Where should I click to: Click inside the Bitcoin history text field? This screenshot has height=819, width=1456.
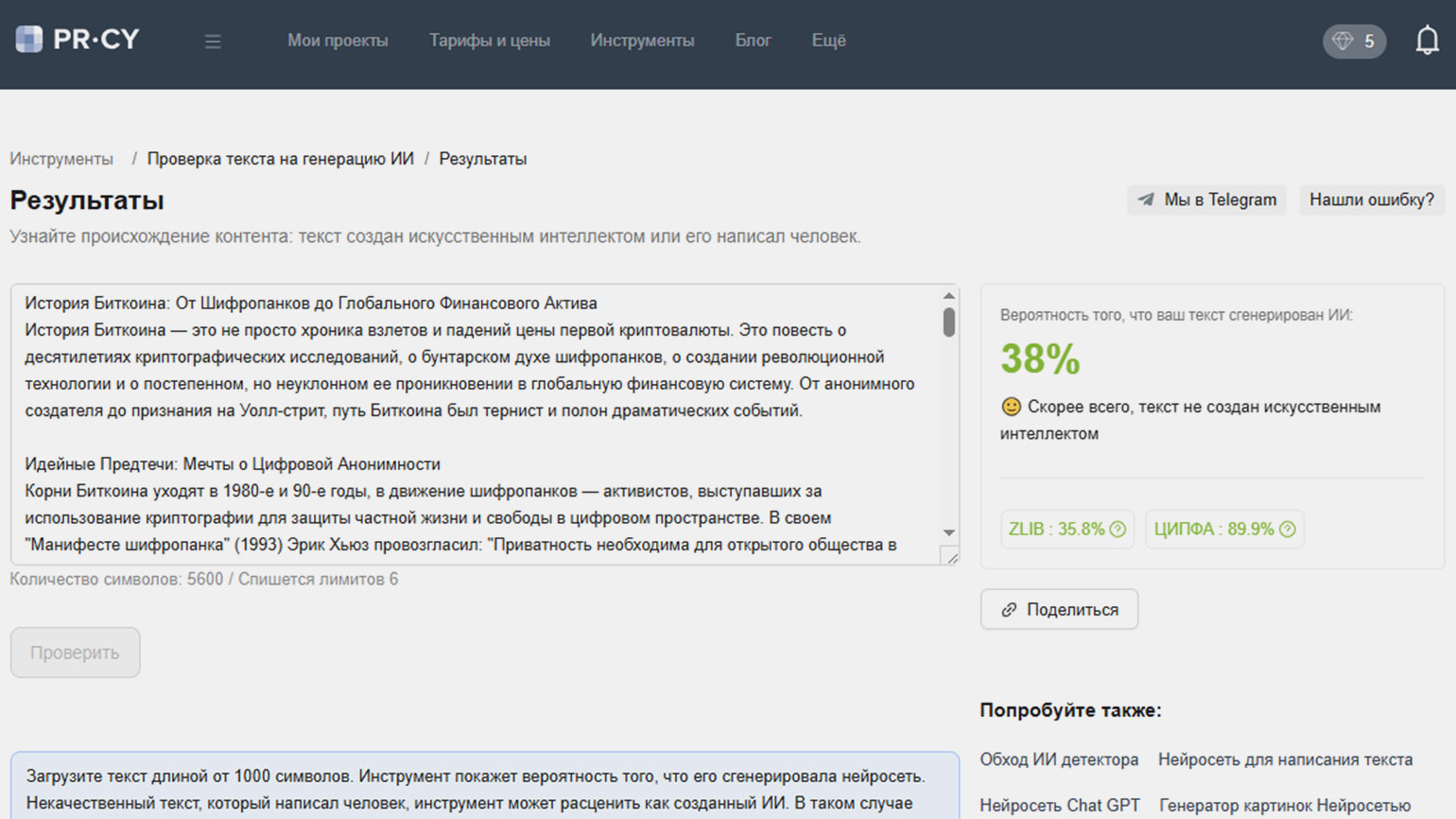pyautogui.click(x=473, y=424)
